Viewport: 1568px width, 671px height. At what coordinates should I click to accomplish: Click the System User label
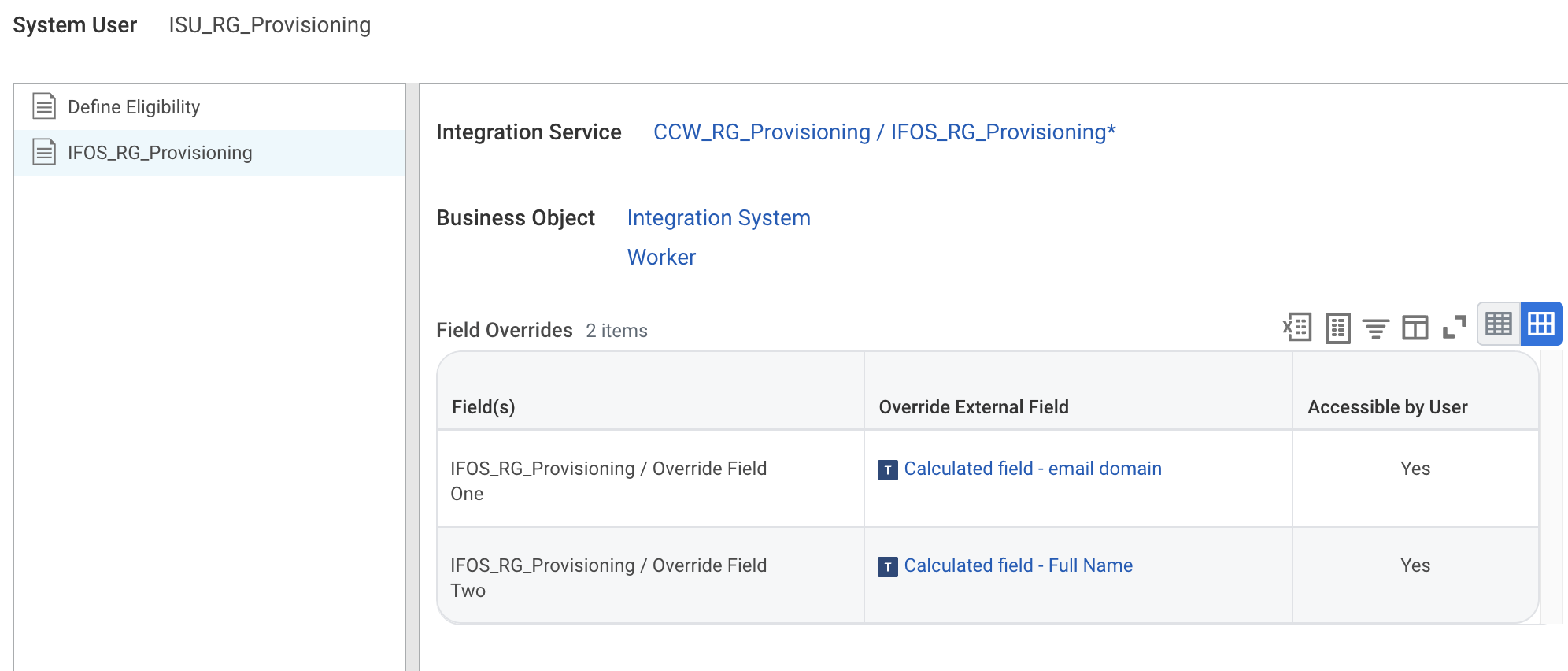[x=75, y=25]
